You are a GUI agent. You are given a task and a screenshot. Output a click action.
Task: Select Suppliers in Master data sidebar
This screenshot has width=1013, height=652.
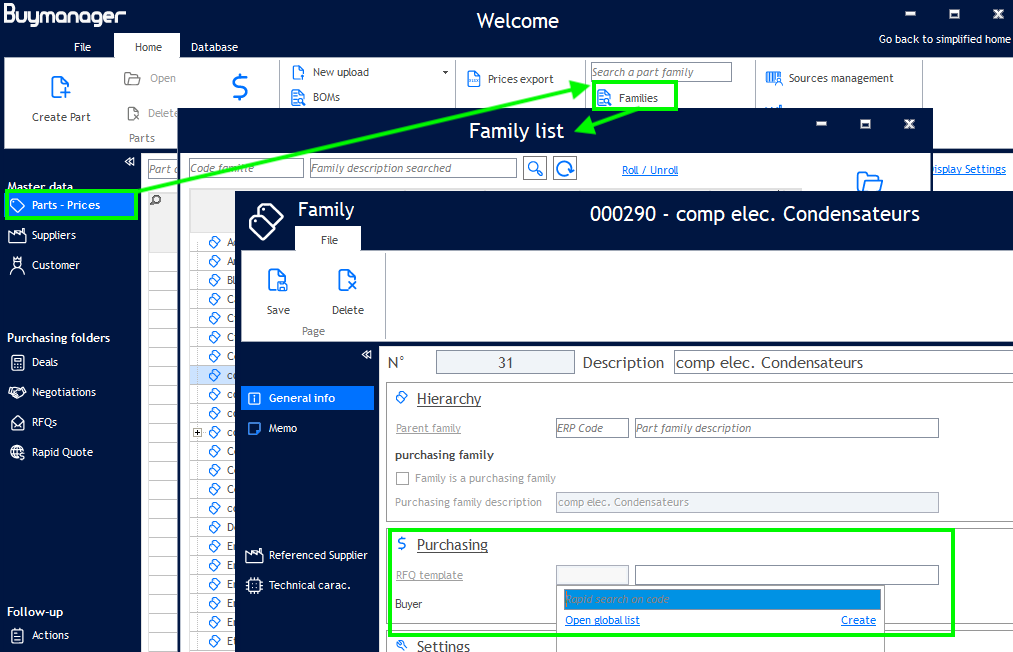pyautogui.click(x=54, y=235)
